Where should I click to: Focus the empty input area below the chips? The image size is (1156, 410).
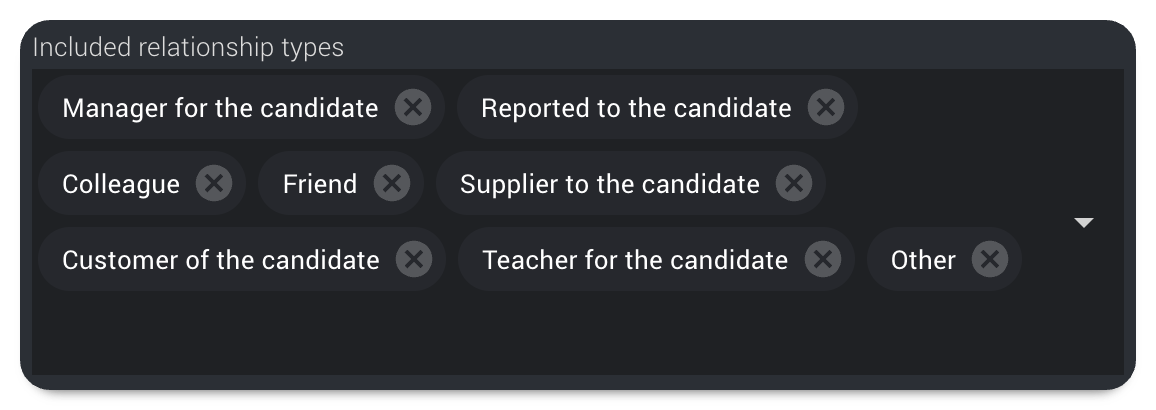click(x=546, y=333)
